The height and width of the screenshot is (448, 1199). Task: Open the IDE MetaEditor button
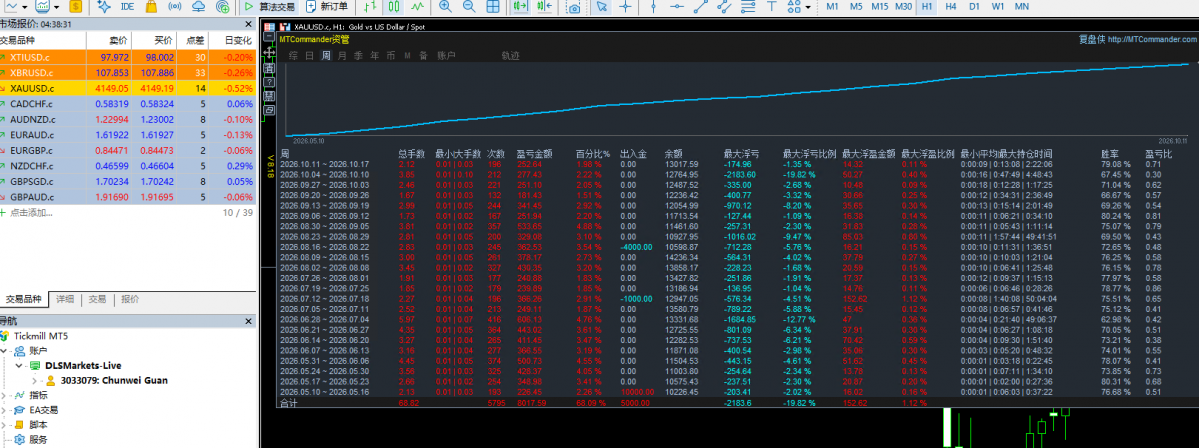click(x=128, y=7)
